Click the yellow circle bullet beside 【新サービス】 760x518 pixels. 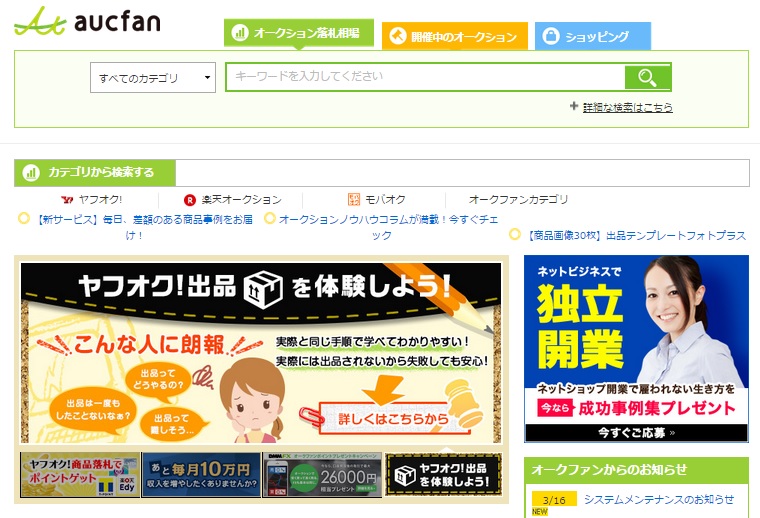[24, 219]
